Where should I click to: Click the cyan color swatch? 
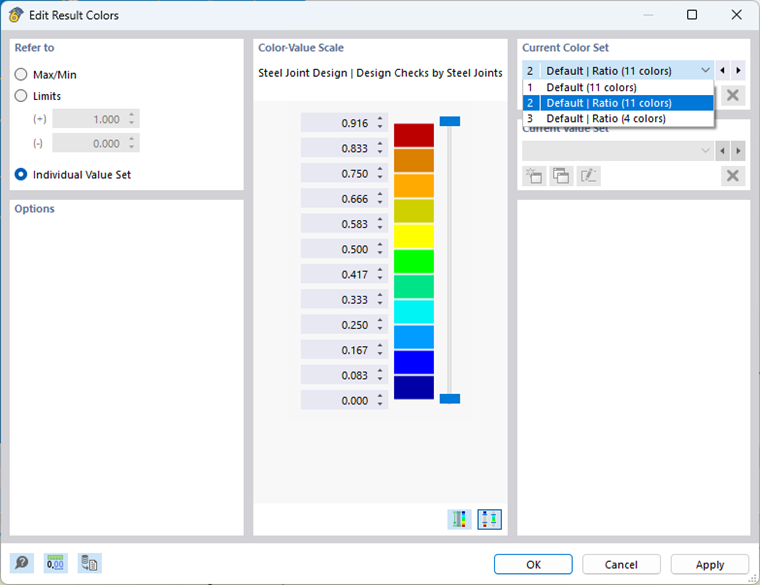pyautogui.click(x=413, y=312)
